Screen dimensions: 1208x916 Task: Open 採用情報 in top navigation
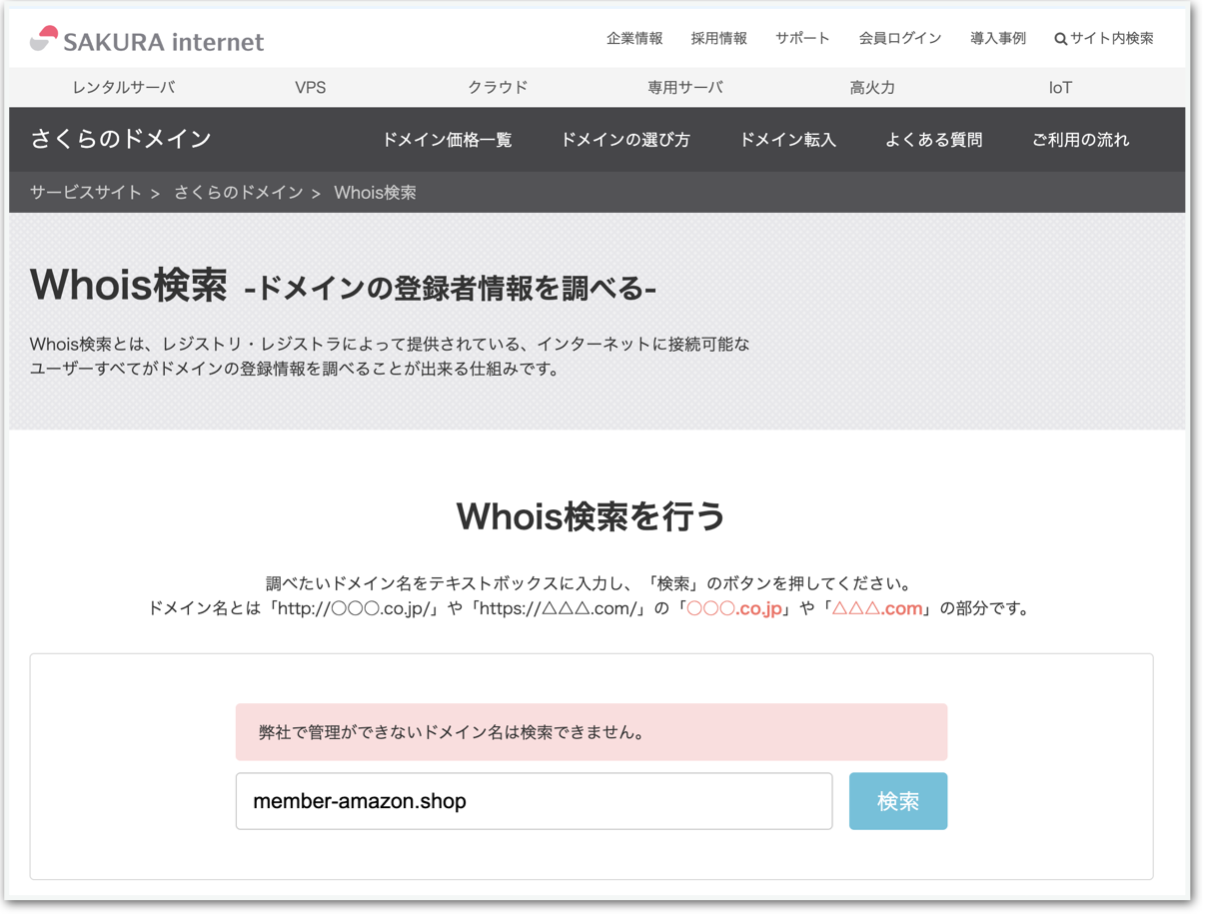719,39
